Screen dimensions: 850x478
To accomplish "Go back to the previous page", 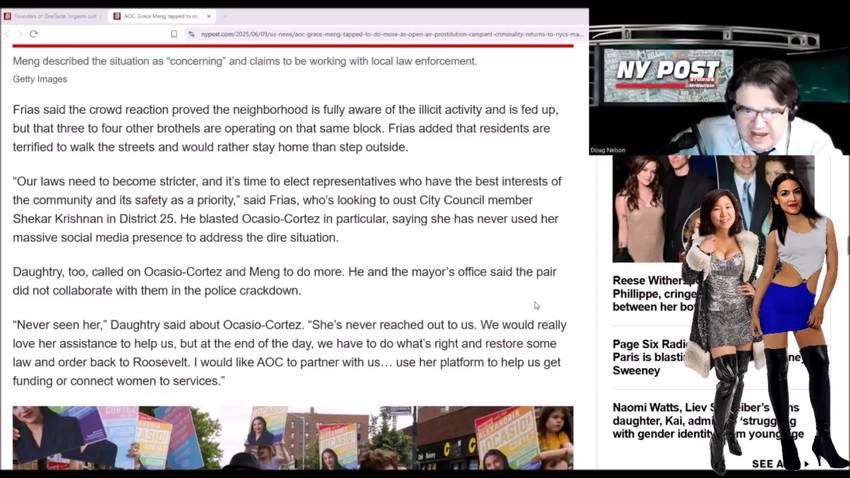I will point(7,34).
